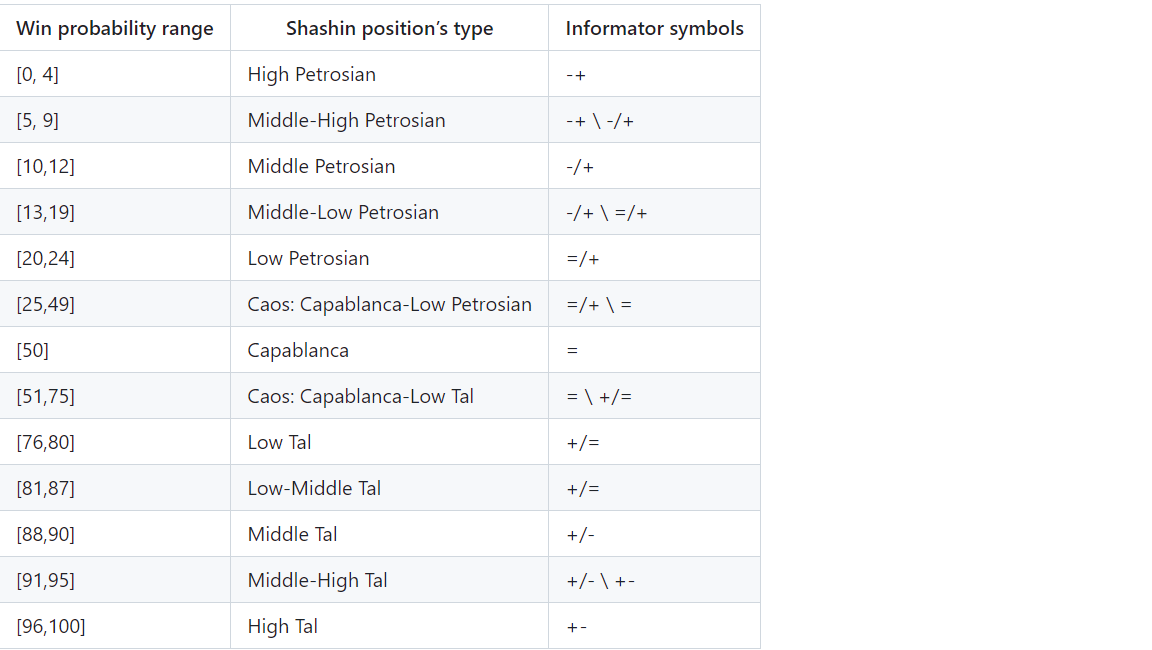Click the Win probability range column header

(x=115, y=28)
